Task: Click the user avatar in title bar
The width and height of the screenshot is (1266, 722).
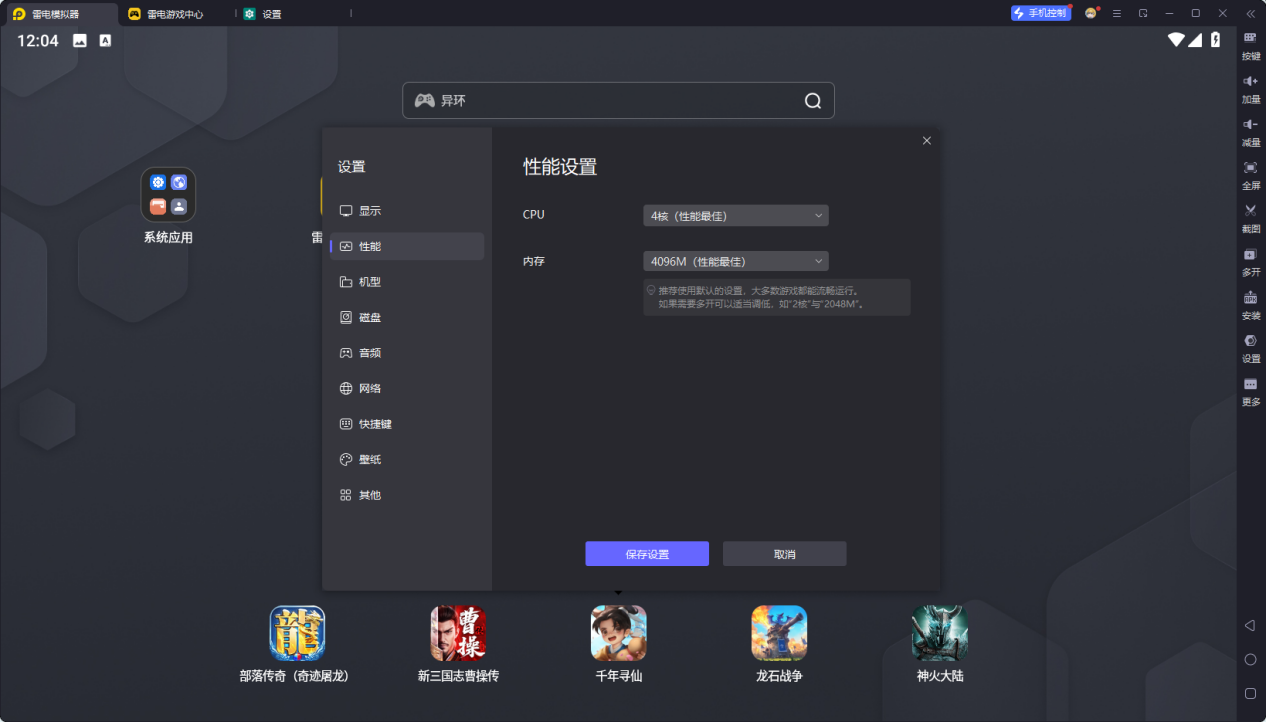Action: pos(1091,13)
